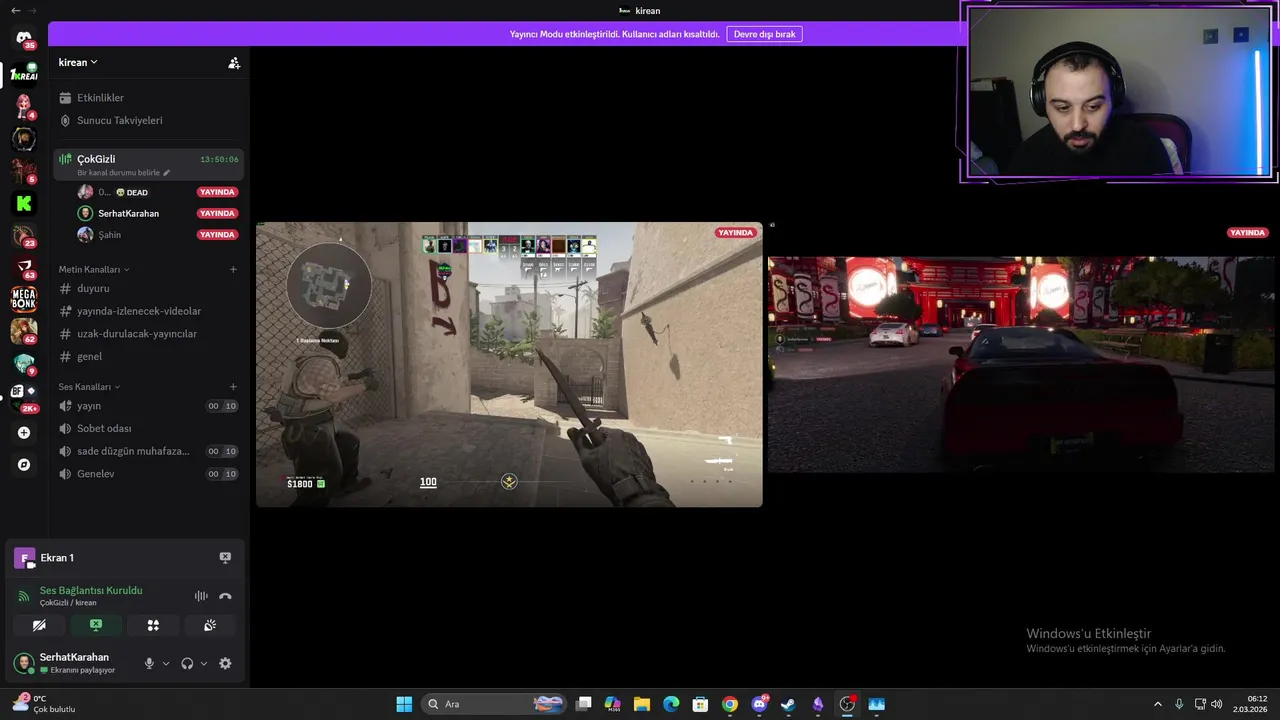The height and width of the screenshot is (720, 1280).
Task: Stop streaming icon next to Ekran 1
Action: [225, 558]
